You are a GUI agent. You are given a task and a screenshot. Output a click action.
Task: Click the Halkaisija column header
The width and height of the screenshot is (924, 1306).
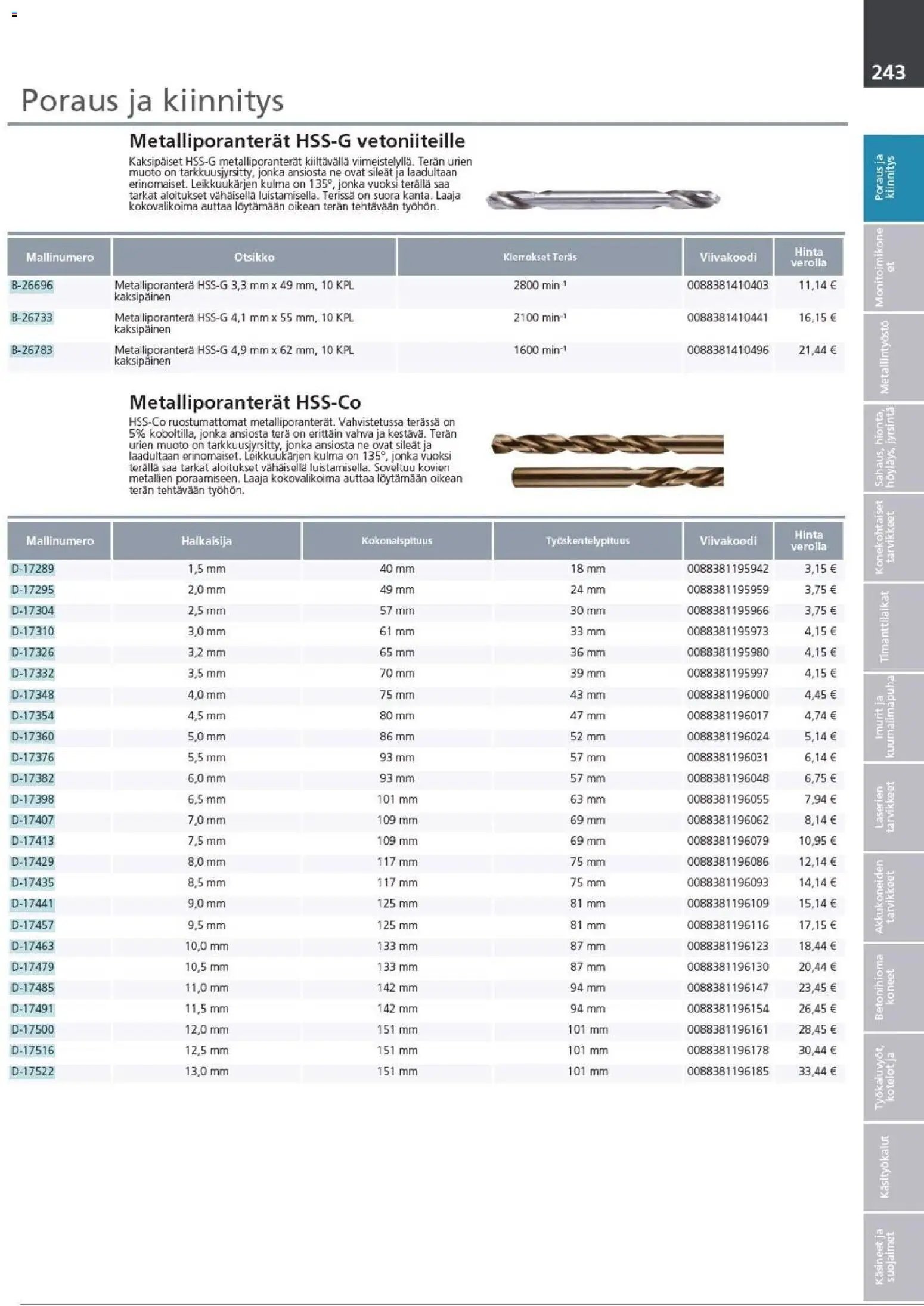pos(206,541)
